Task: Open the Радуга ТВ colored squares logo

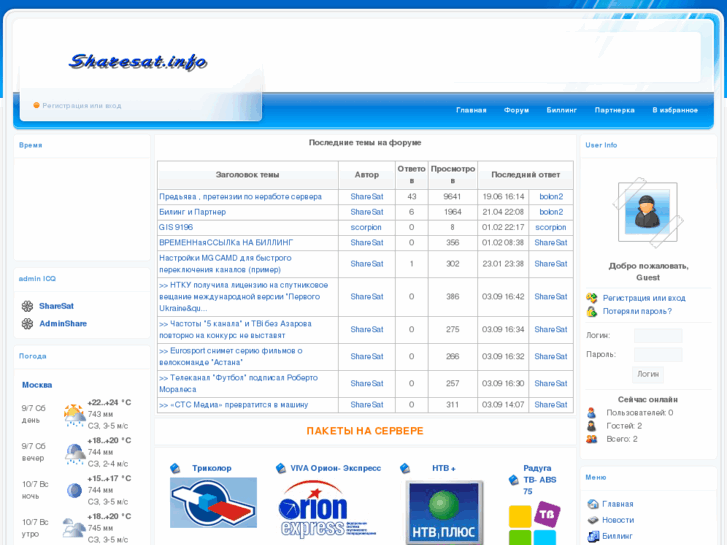Action: click(535, 522)
